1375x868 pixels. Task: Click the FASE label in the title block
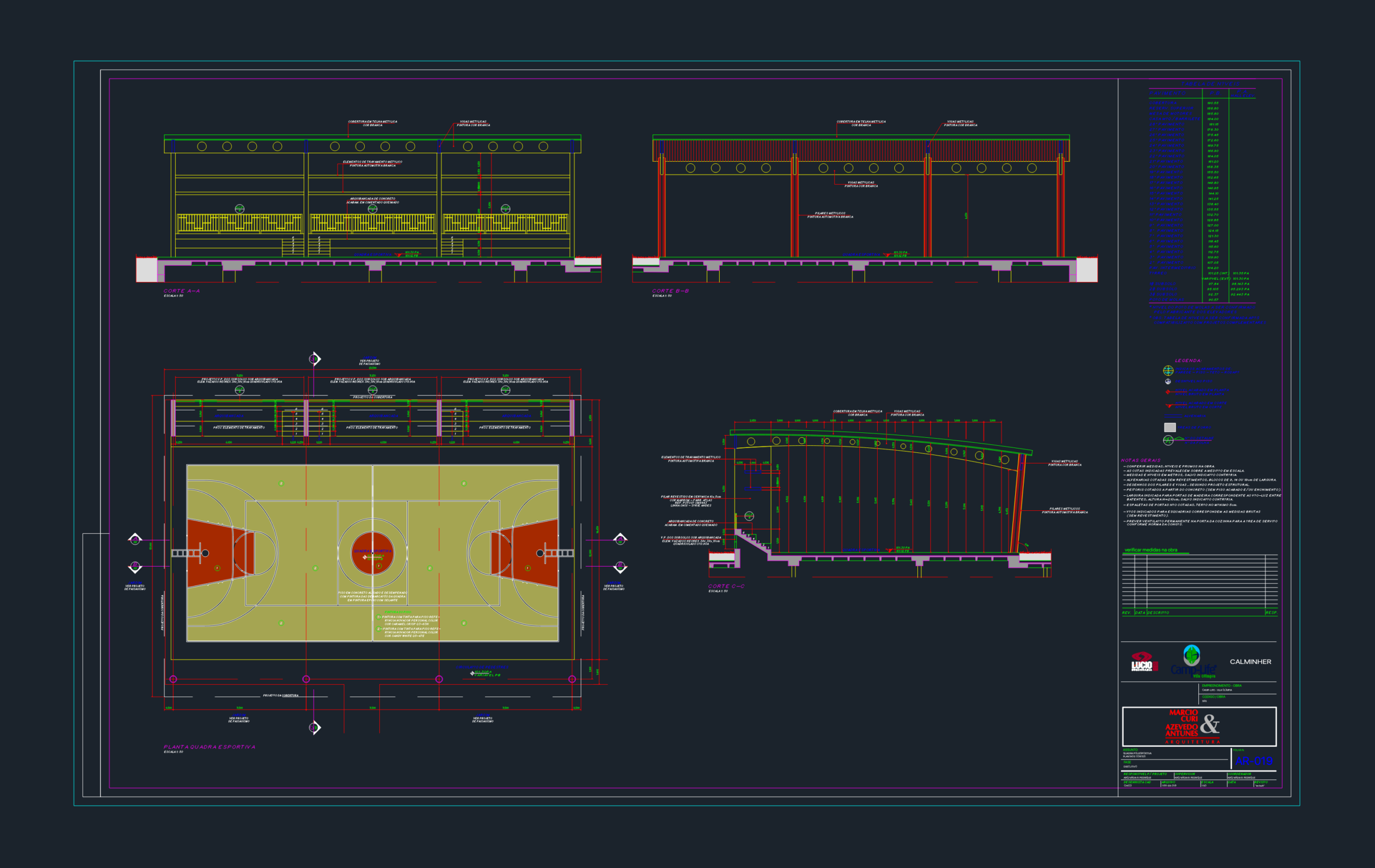pos(1127,762)
